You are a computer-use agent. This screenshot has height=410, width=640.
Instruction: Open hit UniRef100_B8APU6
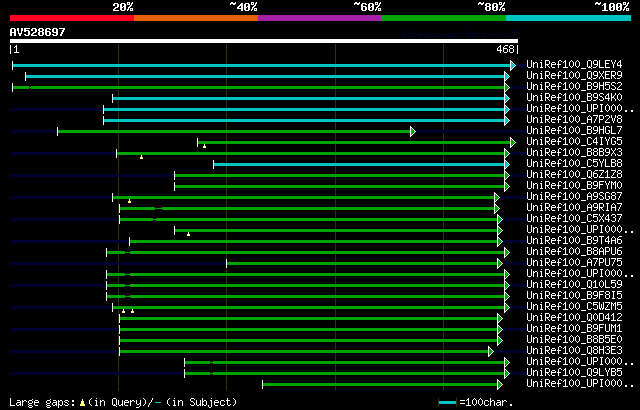coord(574,252)
